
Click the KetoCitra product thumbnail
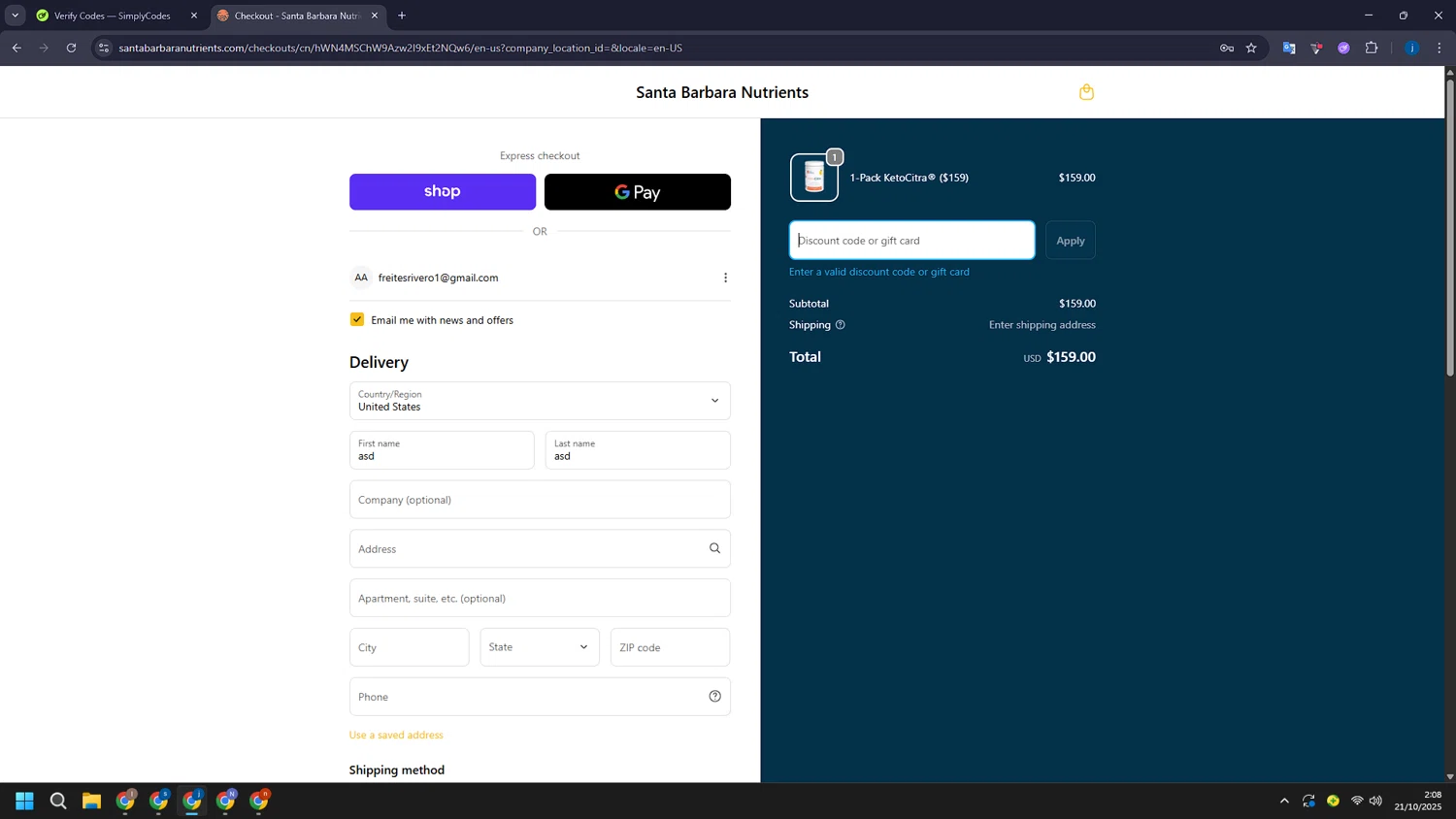814,178
